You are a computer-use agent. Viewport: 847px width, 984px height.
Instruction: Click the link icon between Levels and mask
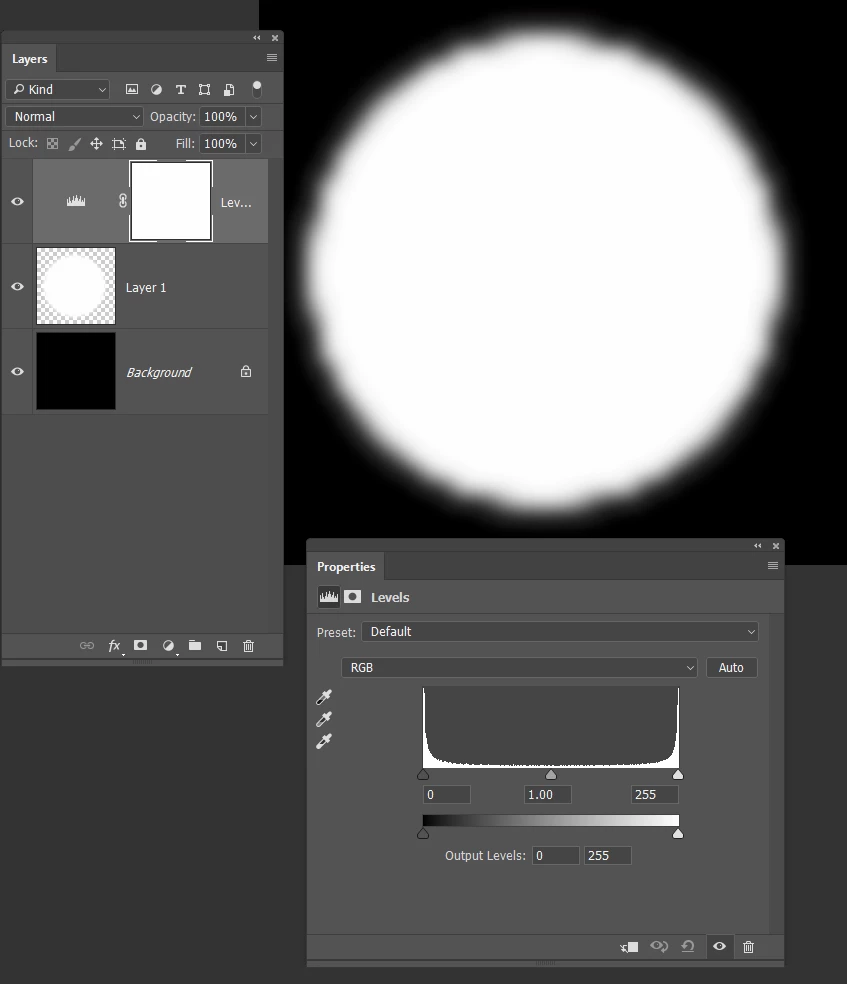123,201
